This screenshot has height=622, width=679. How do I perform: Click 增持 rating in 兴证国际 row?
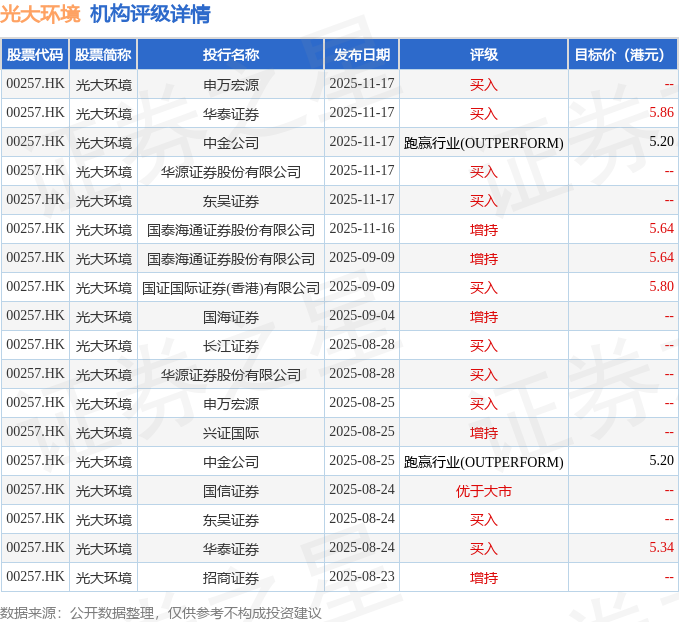click(484, 433)
